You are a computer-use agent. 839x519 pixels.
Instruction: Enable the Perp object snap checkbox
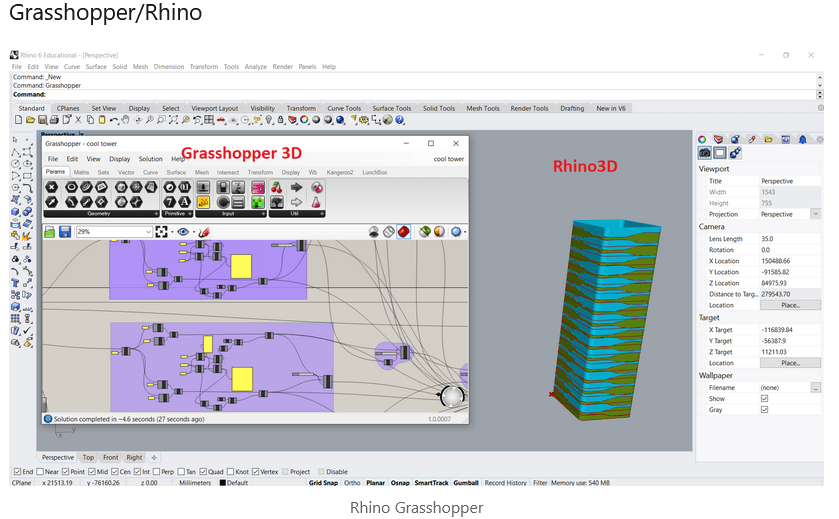coord(158,471)
